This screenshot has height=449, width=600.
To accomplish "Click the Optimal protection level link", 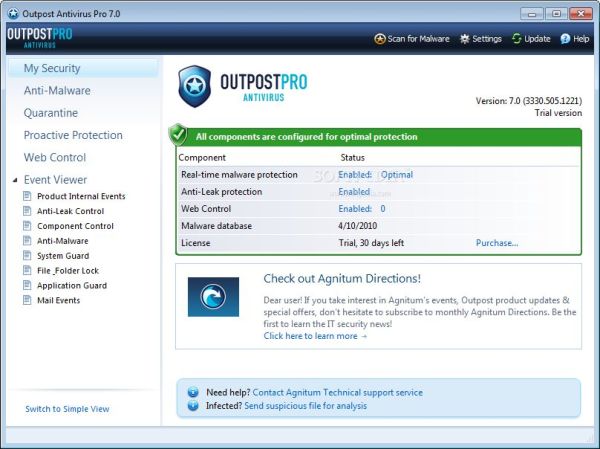I will 397,175.
